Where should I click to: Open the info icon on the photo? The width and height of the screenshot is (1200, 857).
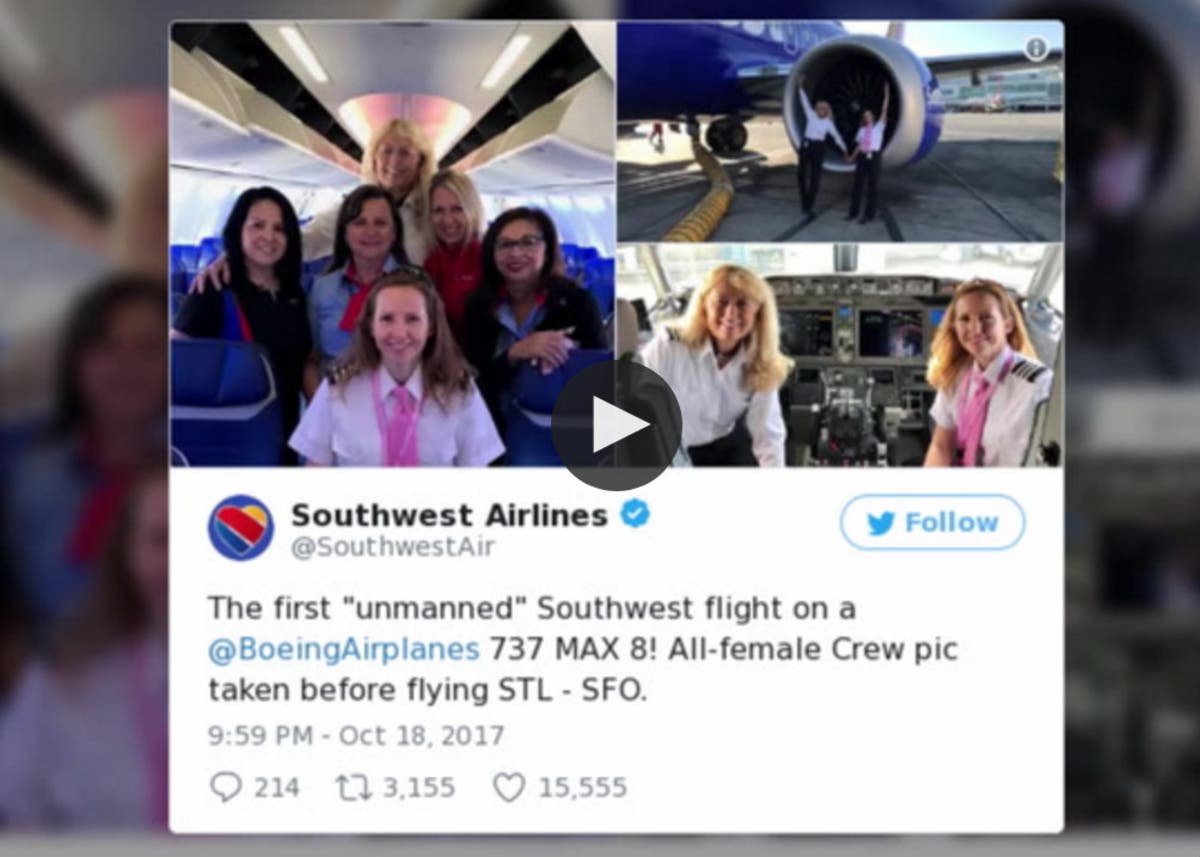coord(1036,47)
